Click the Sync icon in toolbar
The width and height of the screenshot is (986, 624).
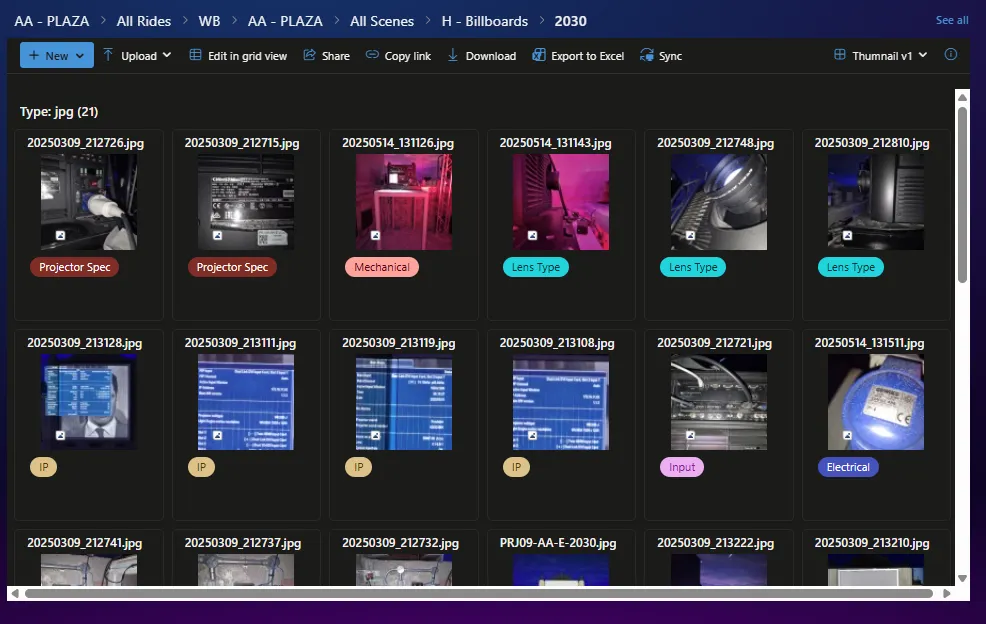(x=647, y=56)
